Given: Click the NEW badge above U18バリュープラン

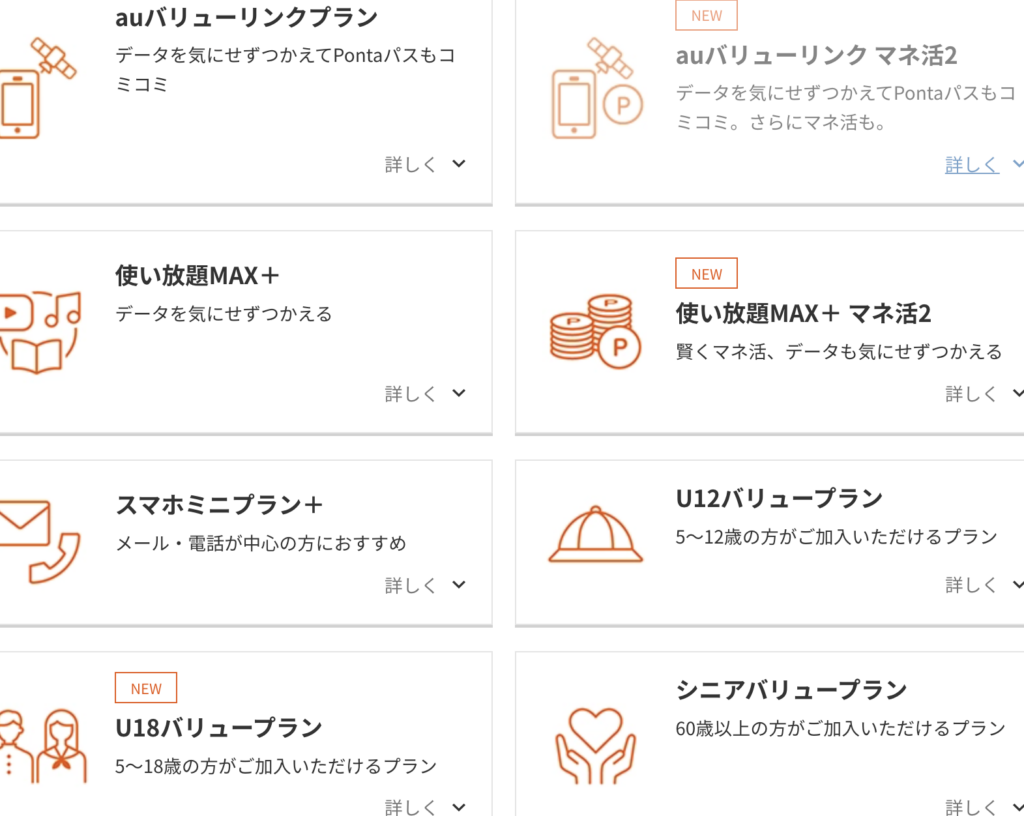Looking at the screenshot, I should [x=146, y=688].
